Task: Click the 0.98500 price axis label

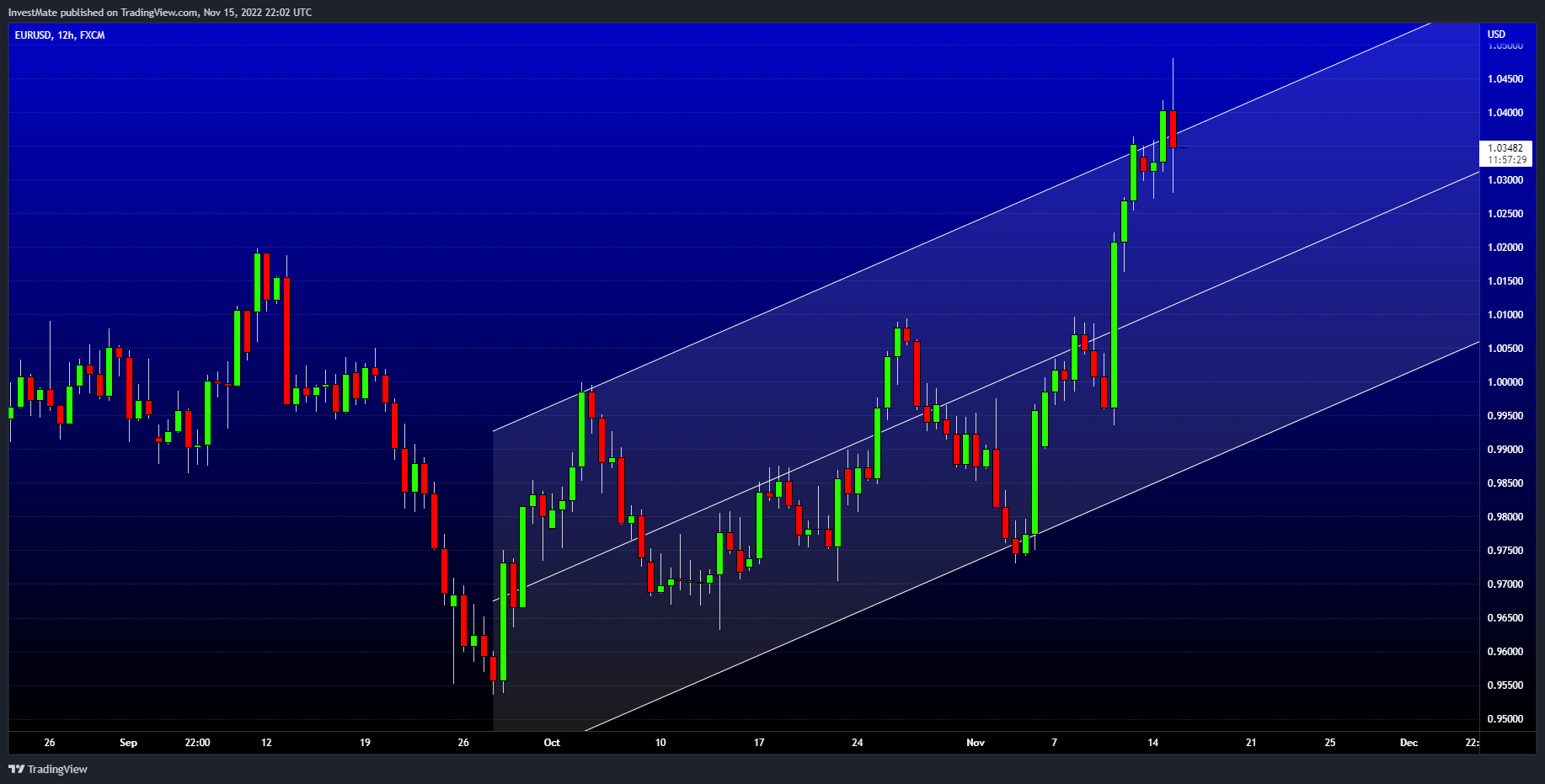Action: (1505, 483)
